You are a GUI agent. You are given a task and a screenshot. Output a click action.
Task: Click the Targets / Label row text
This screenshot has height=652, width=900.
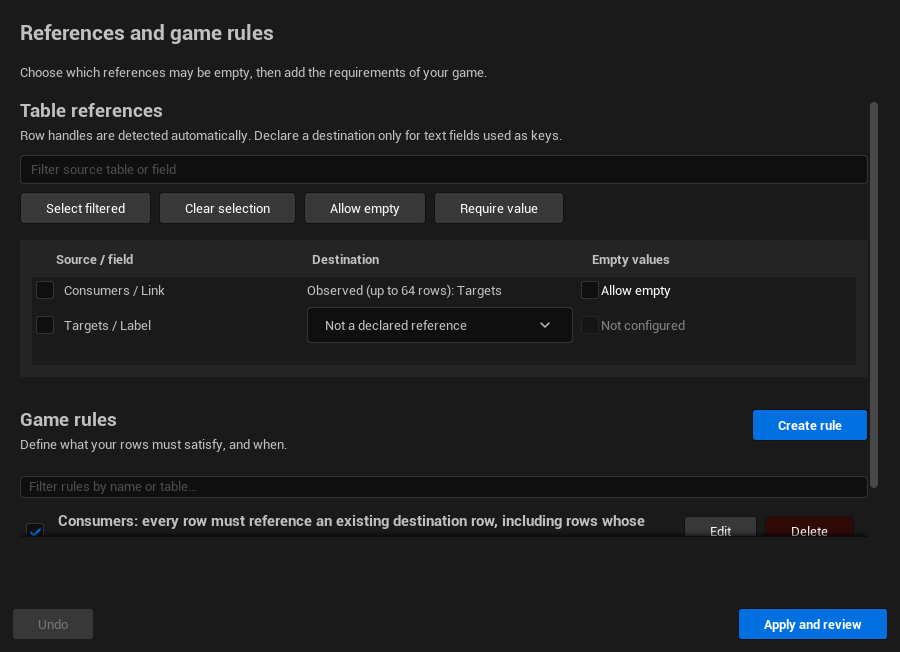[x=107, y=325]
